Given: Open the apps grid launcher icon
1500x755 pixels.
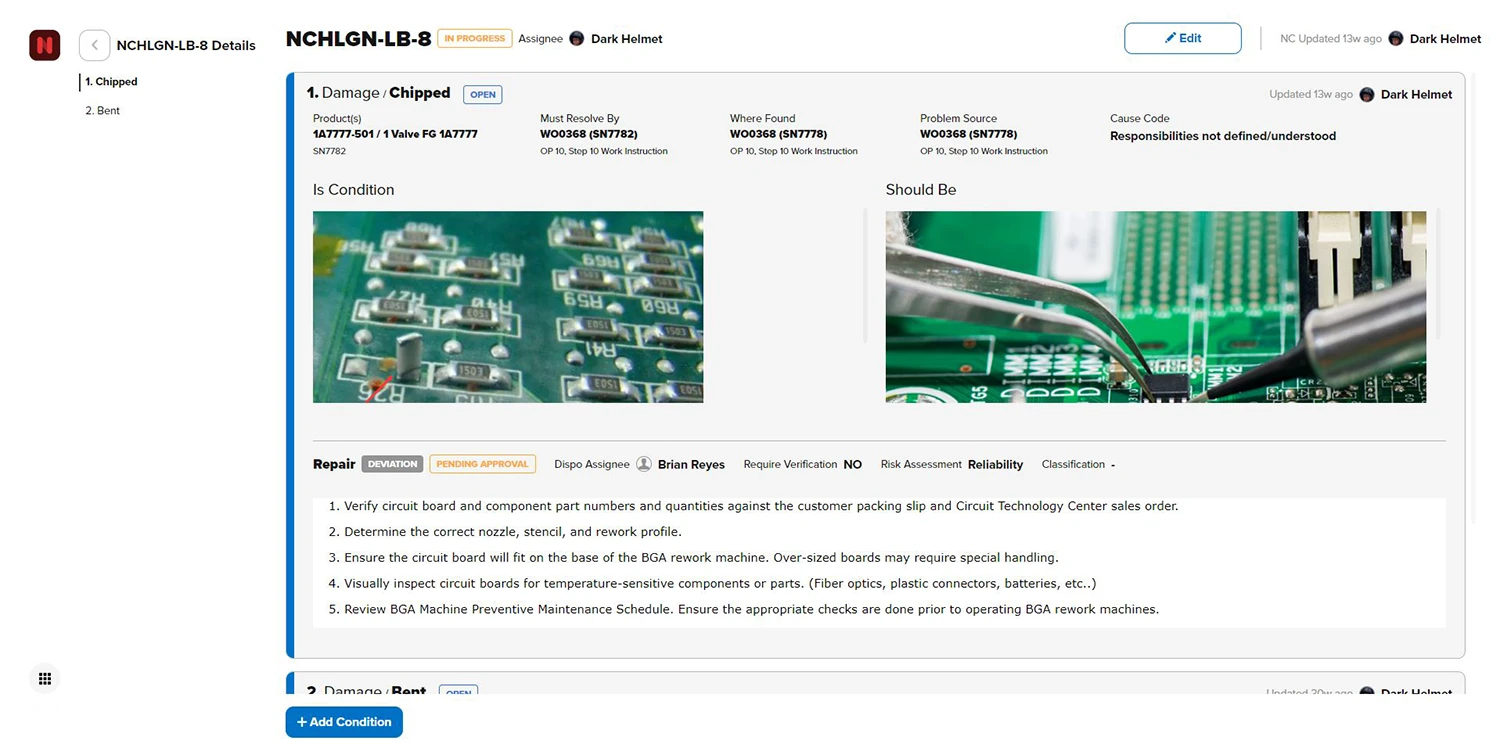Looking at the screenshot, I should (45, 679).
